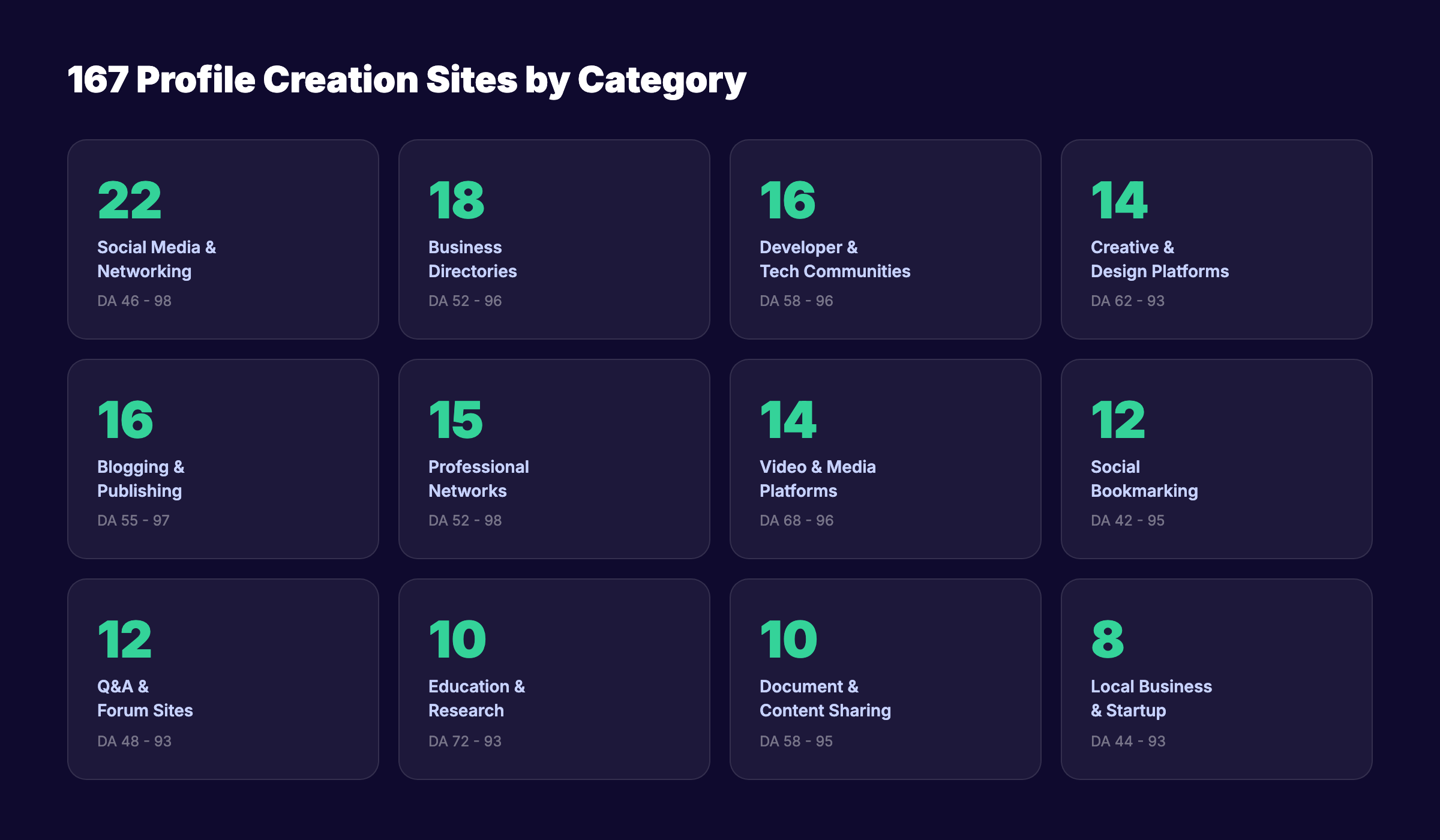1440x840 pixels.
Task: Click the Developer & Tech Communities card
Action: (x=886, y=239)
